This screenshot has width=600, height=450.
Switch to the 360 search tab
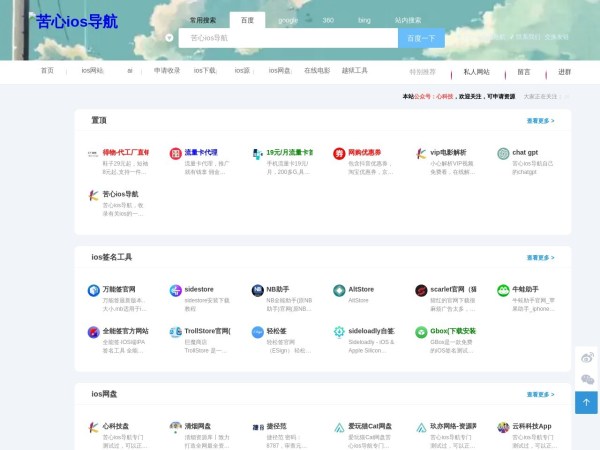pyautogui.click(x=328, y=20)
